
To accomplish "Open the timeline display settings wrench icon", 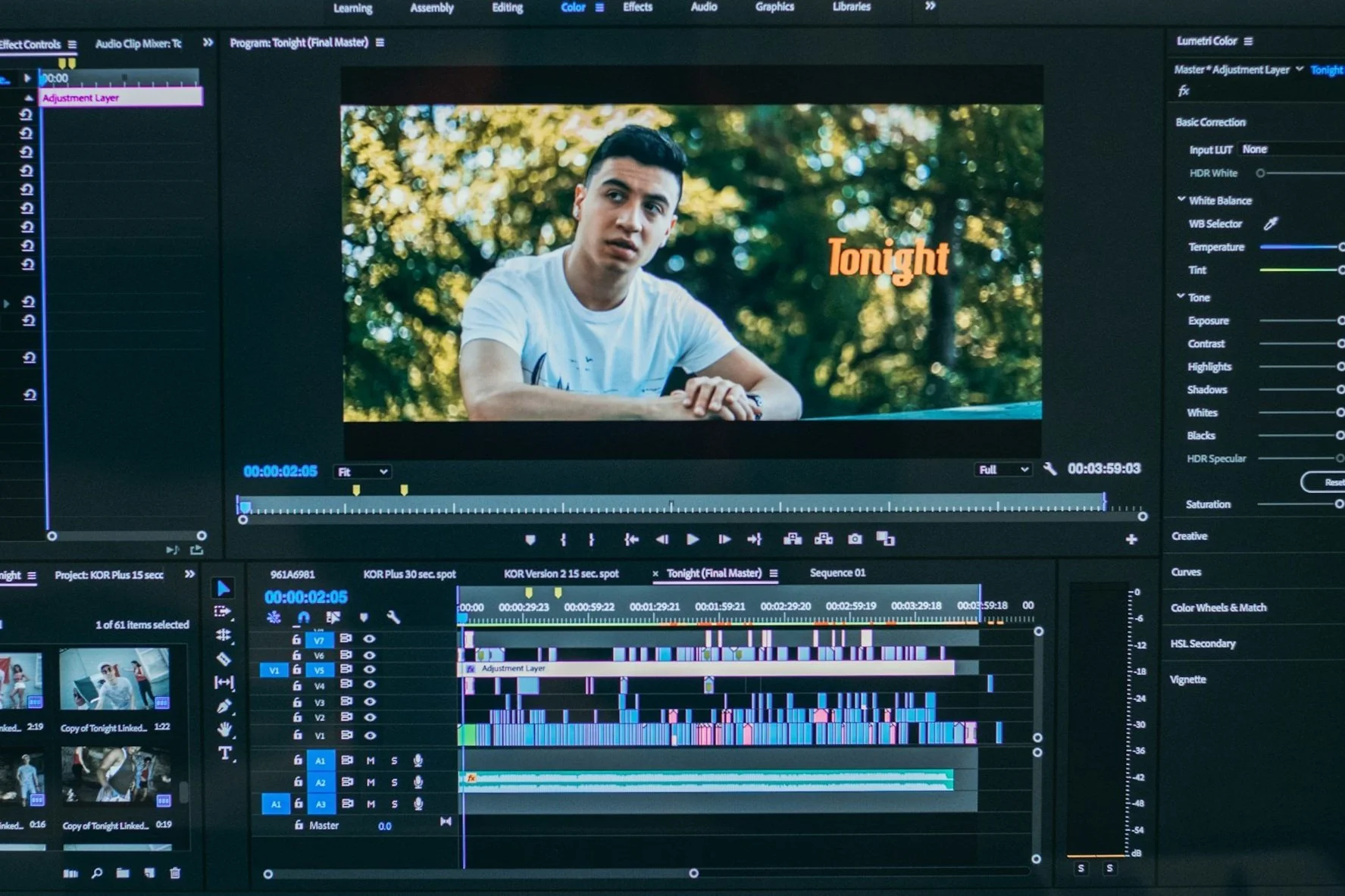I will 394,618.
